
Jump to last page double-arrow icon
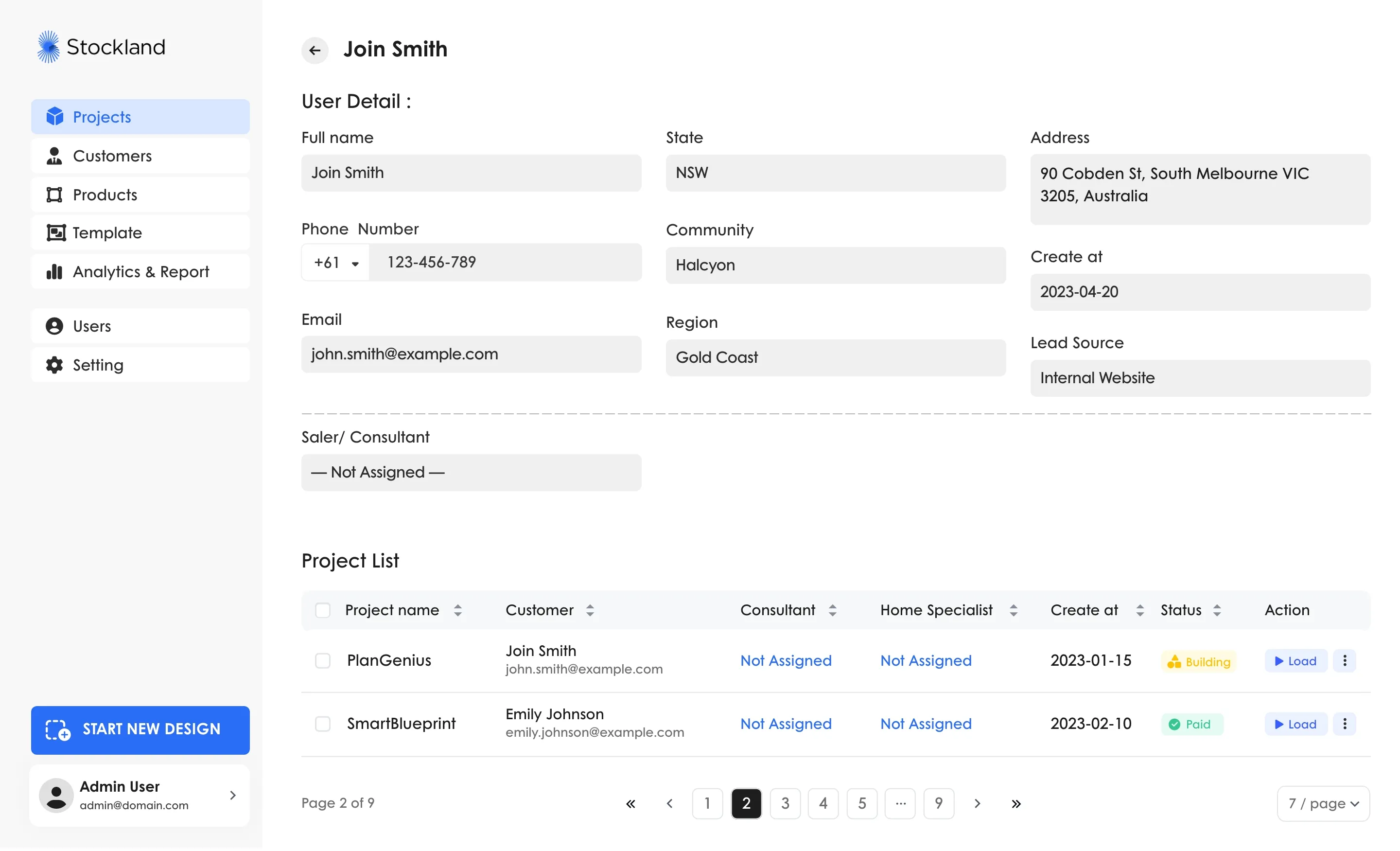tap(1016, 803)
